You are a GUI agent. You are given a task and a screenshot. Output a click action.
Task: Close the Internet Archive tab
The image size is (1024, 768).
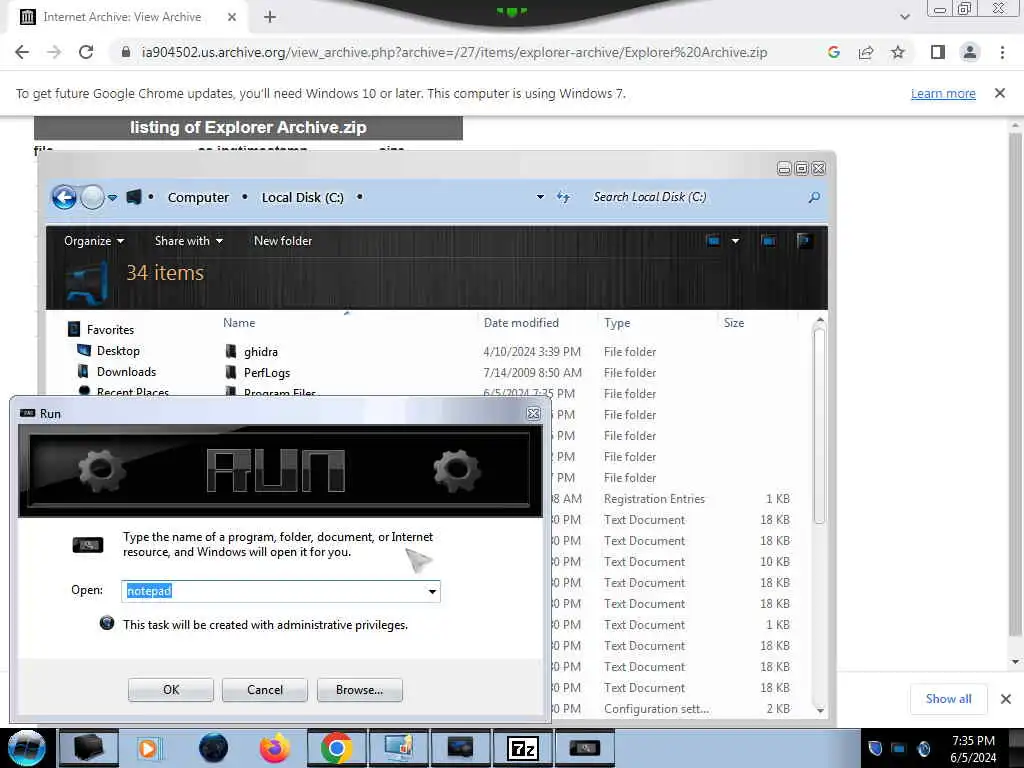pos(232,17)
